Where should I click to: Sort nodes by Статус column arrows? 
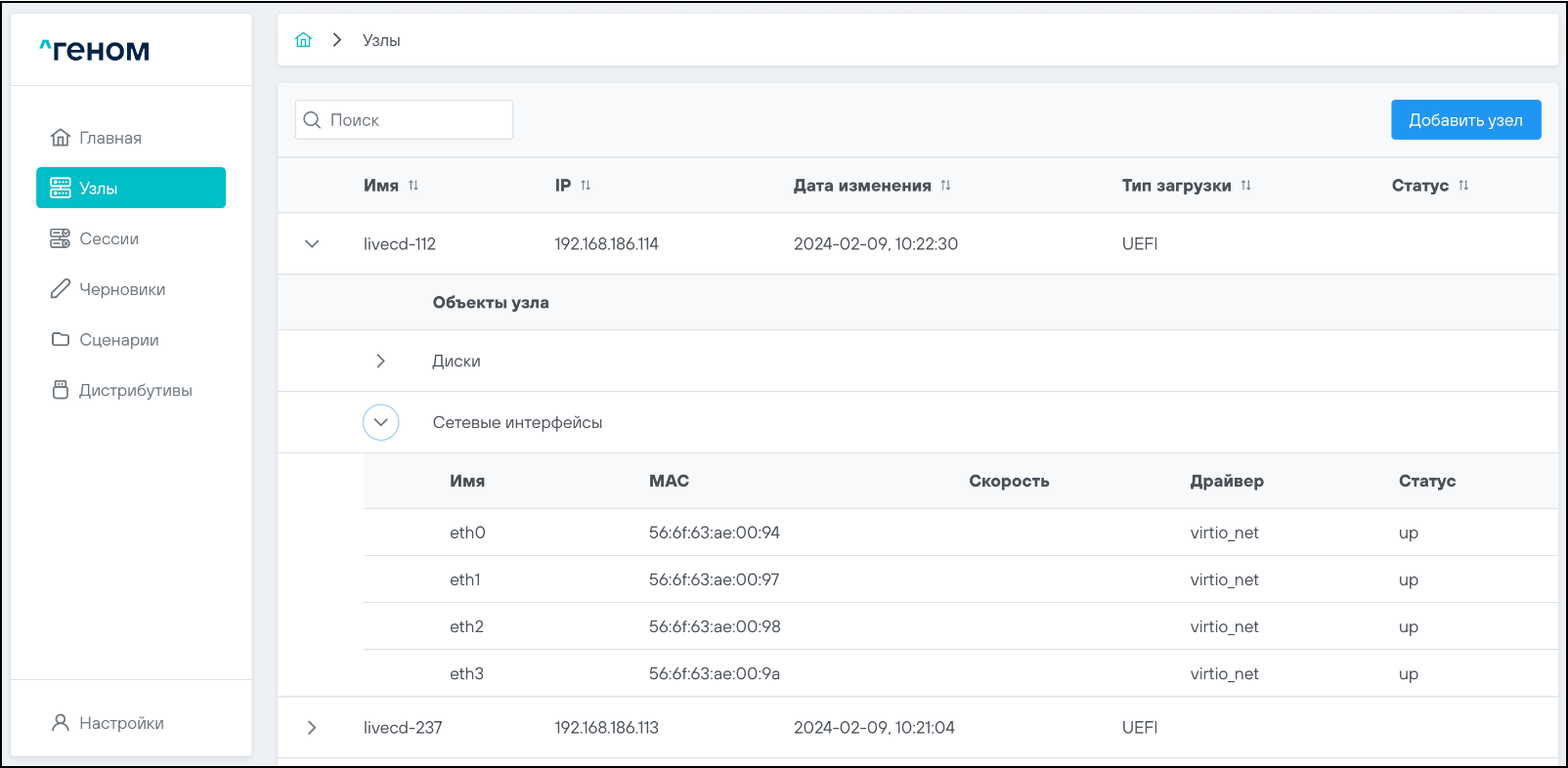point(1463,186)
